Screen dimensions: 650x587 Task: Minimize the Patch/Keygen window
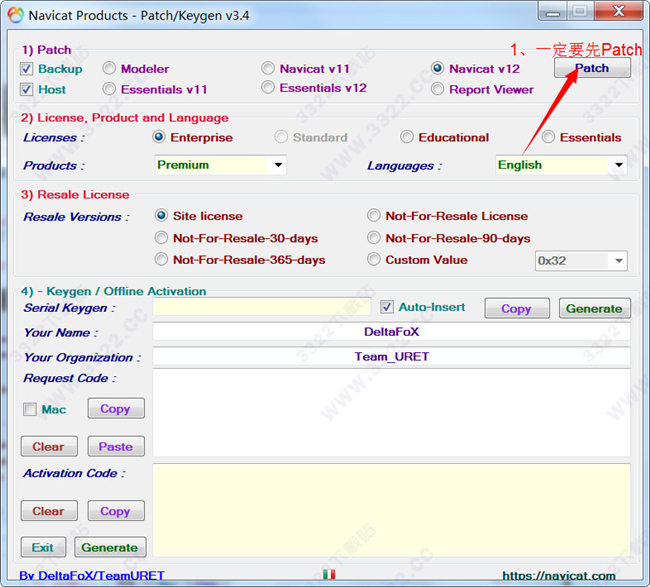pos(553,11)
